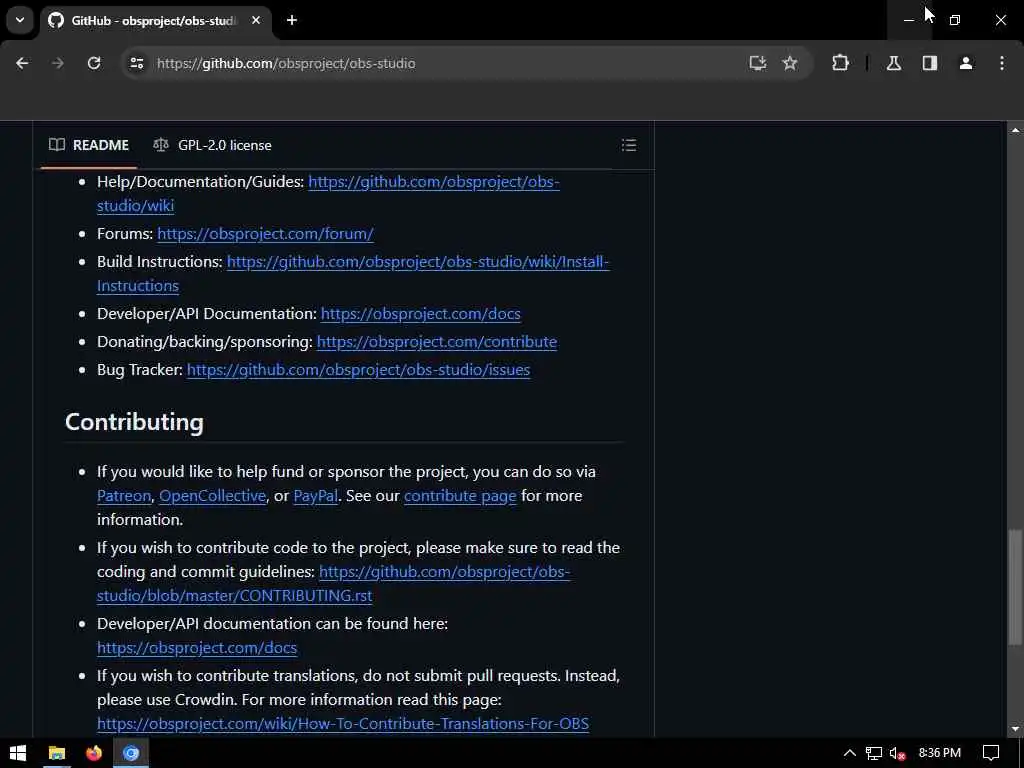Viewport: 1024px width, 768px height.
Task: Install app icon in address bar
Action: 758,63
